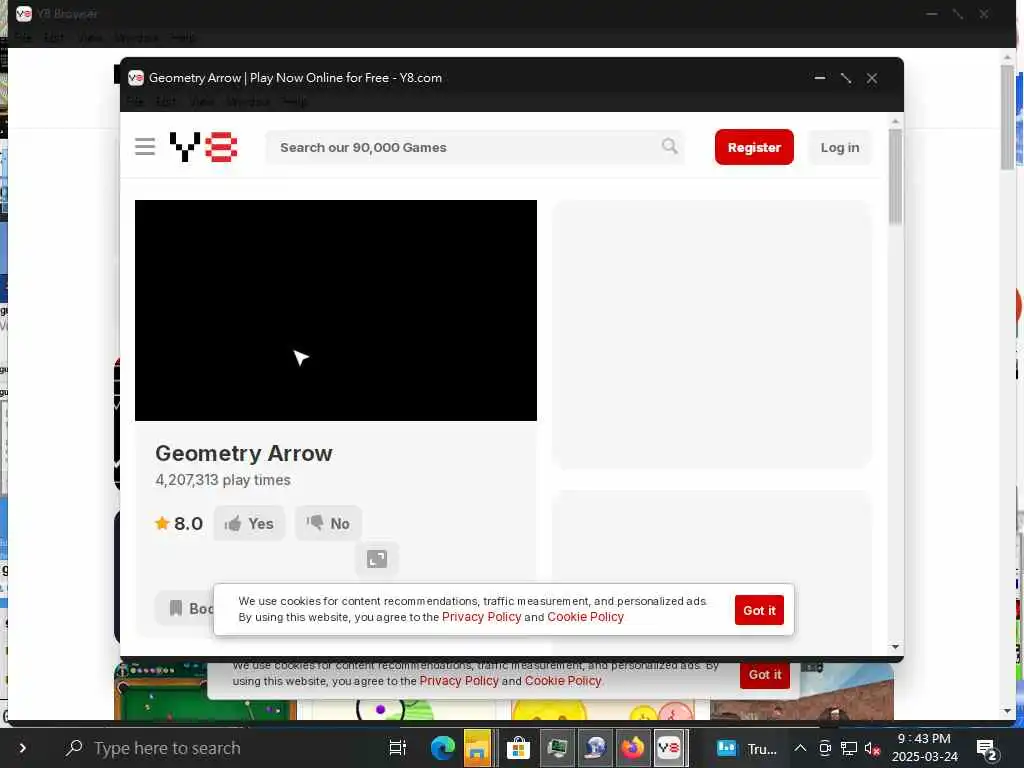Image resolution: width=1024 pixels, height=768 pixels.
Task: Maximize the Geometry Arrow window
Action: click(x=846, y=78)
